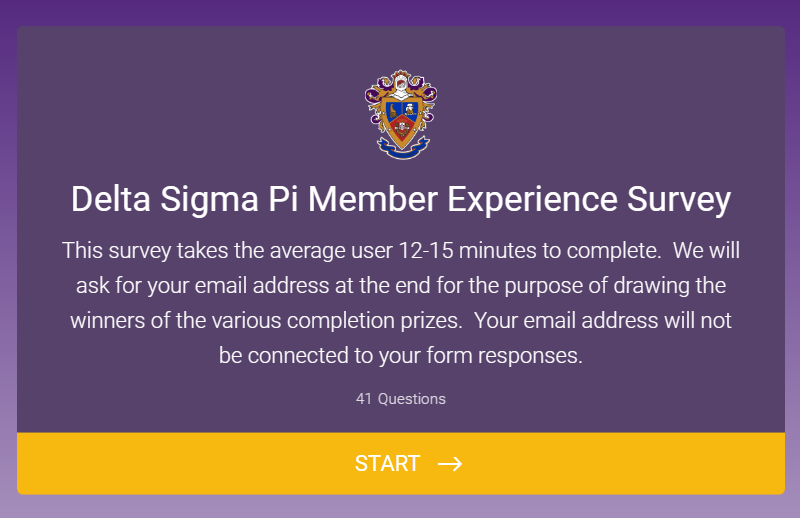This screenshot has width=800, height=518.
Task: Click the knight helmet atop the crest
Action: tap(401, 87)
